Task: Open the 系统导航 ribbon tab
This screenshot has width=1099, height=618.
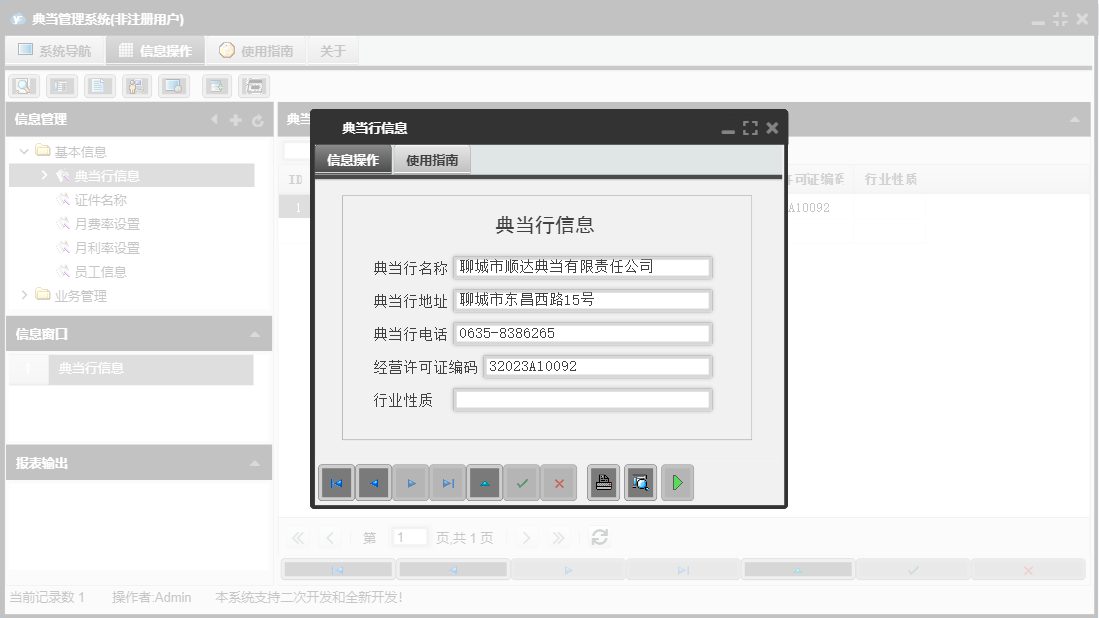Action: pos(55,48)
